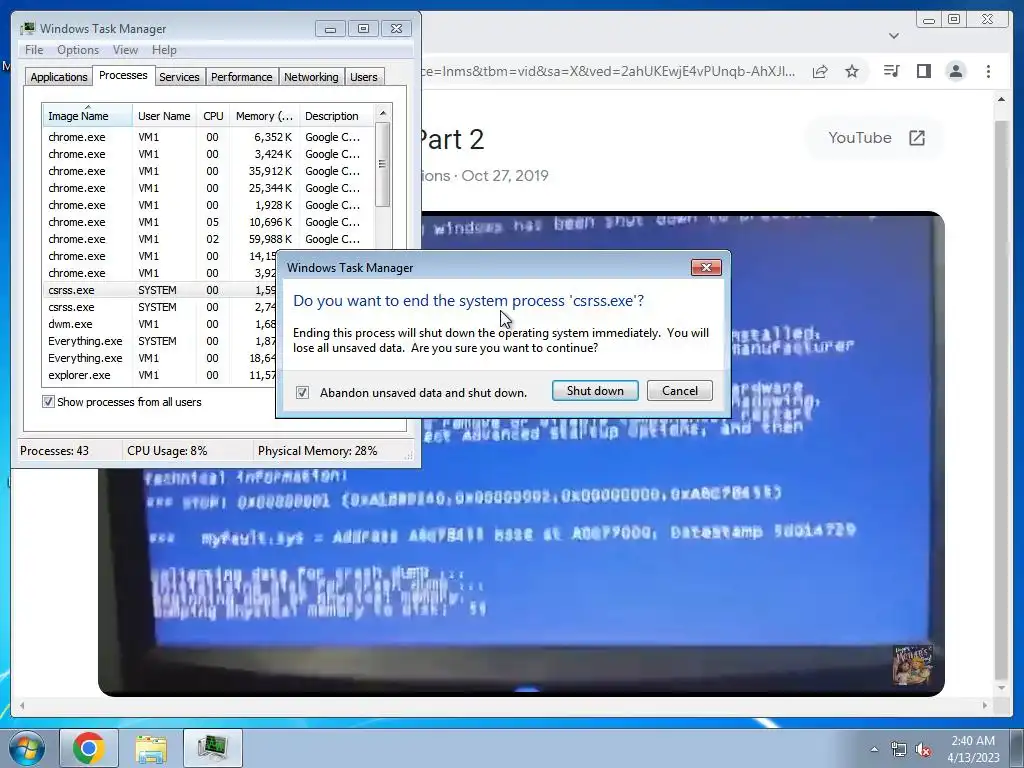
Task: Sort processes by Memory column header
Action: pyautogui.click(x=264, y=116)
